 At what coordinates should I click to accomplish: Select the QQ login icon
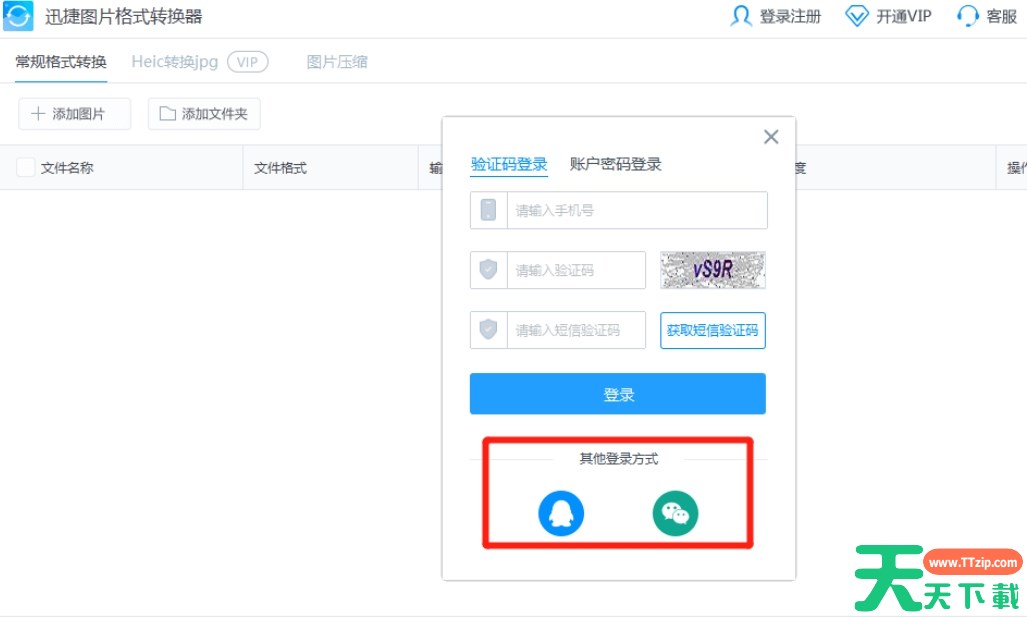(x=561, y=513)
